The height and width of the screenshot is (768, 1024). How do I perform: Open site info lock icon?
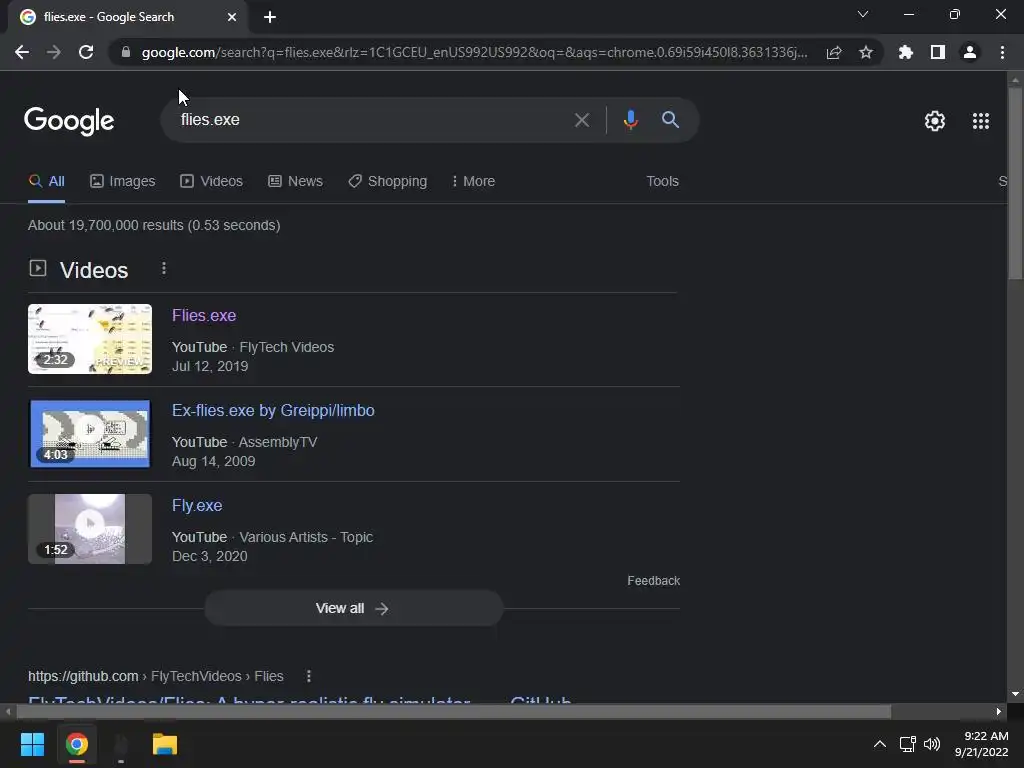[x=126, y=52]
